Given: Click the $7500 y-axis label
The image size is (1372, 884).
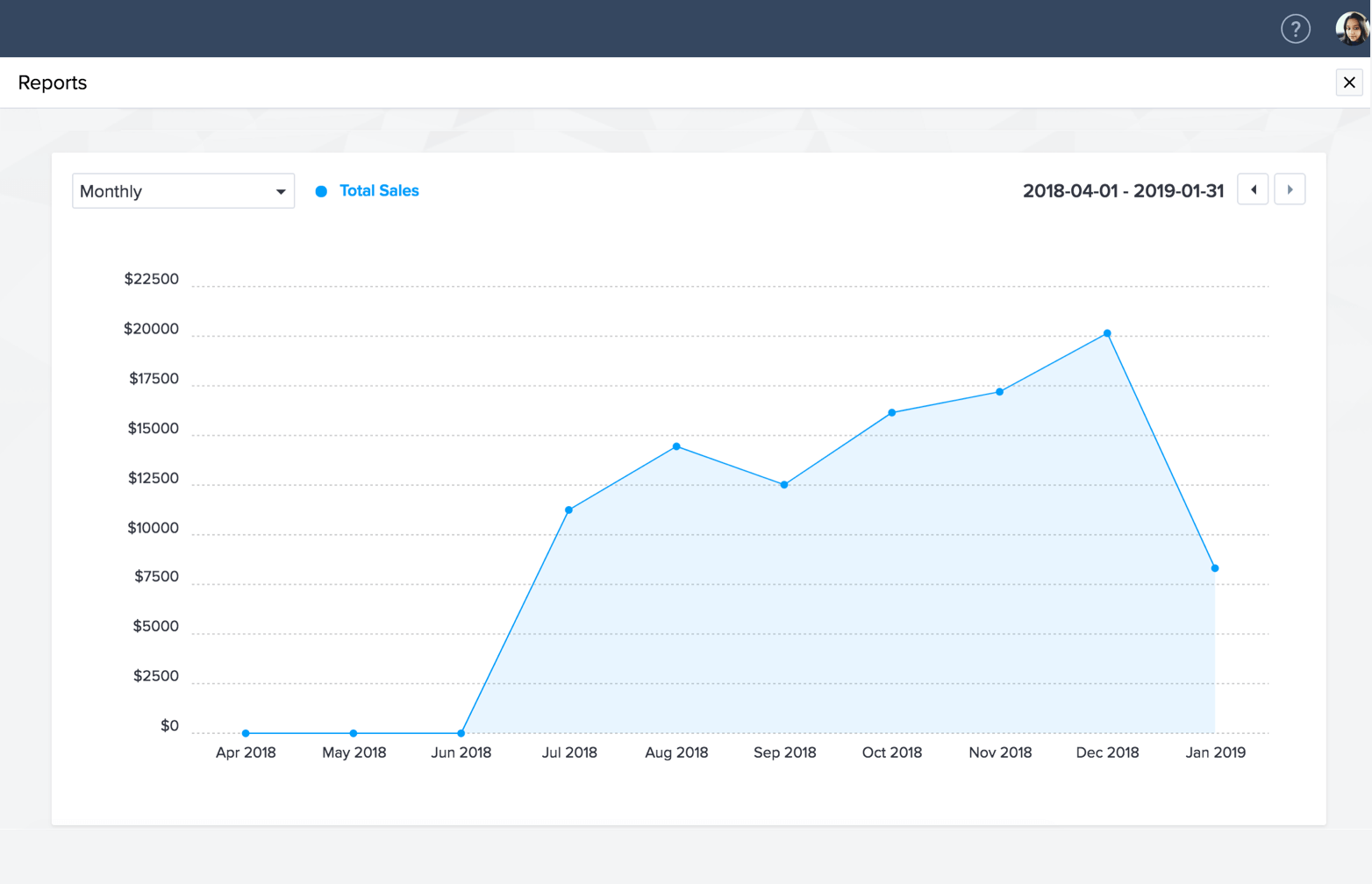Looking at the screenshot, I should [156, 576].
